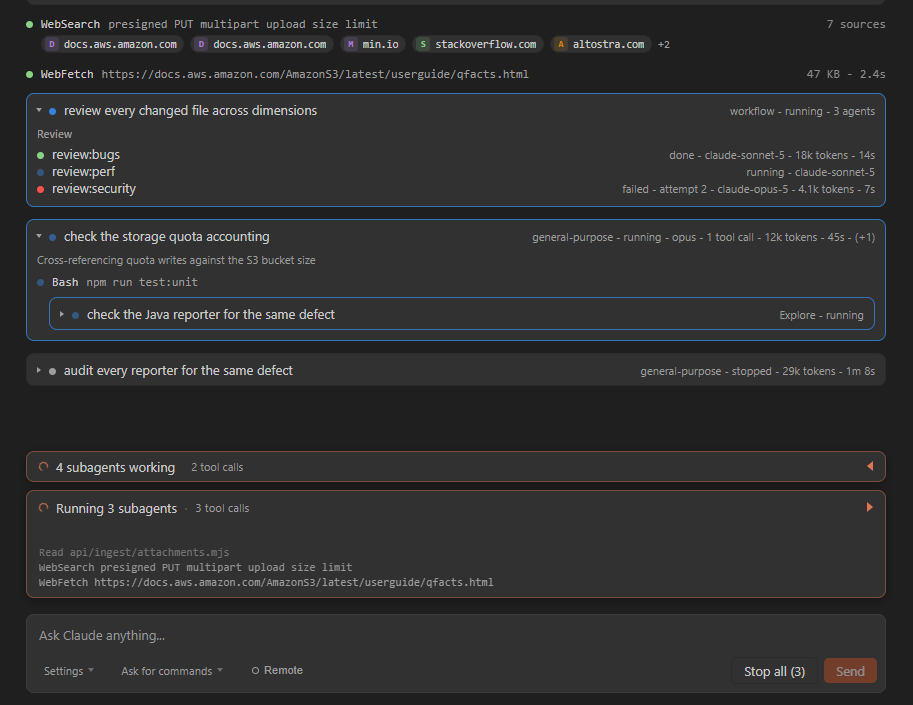Focus the 'Ask Claude anything...' input
913x705 pixels.
(456, 636)
